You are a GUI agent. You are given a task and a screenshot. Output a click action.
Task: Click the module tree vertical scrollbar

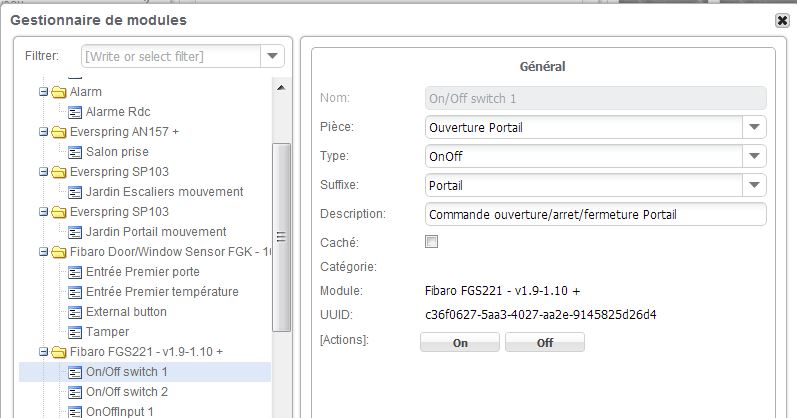[x=282, y=236]
